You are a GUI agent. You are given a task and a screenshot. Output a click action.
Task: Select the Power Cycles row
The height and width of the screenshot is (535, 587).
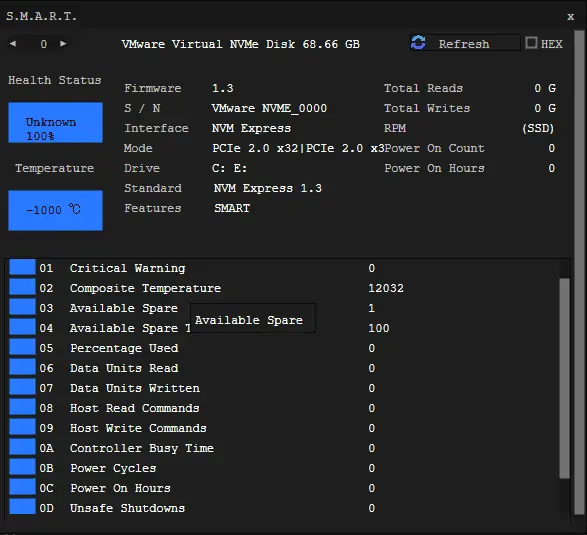click(283, 468)
